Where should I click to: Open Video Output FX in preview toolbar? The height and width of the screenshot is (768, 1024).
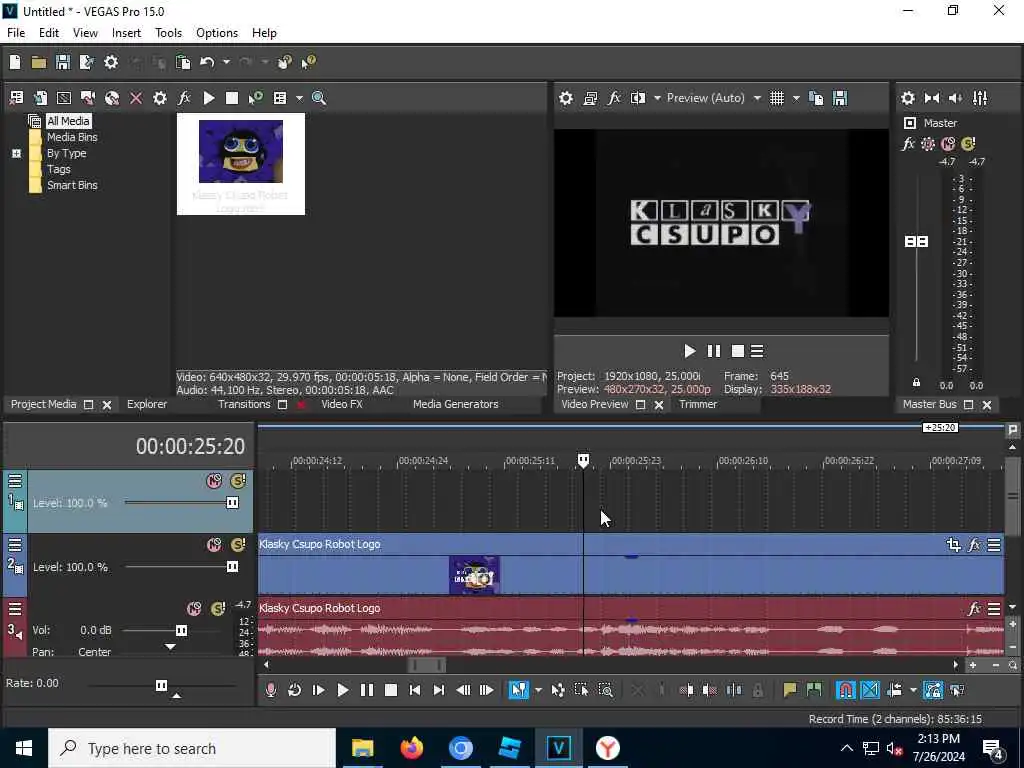coord(614,98)
